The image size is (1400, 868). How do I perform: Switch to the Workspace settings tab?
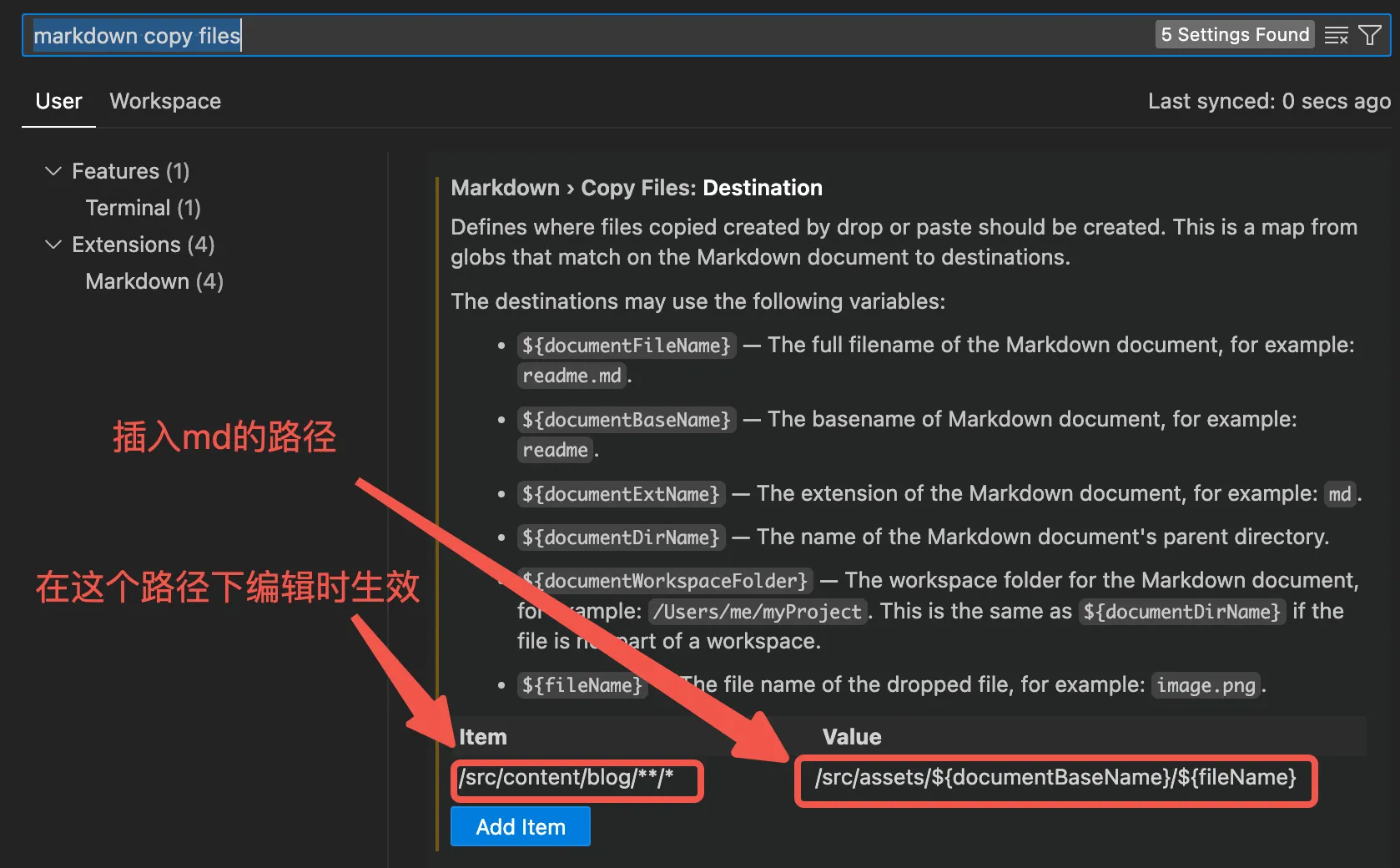coord(164,101)
